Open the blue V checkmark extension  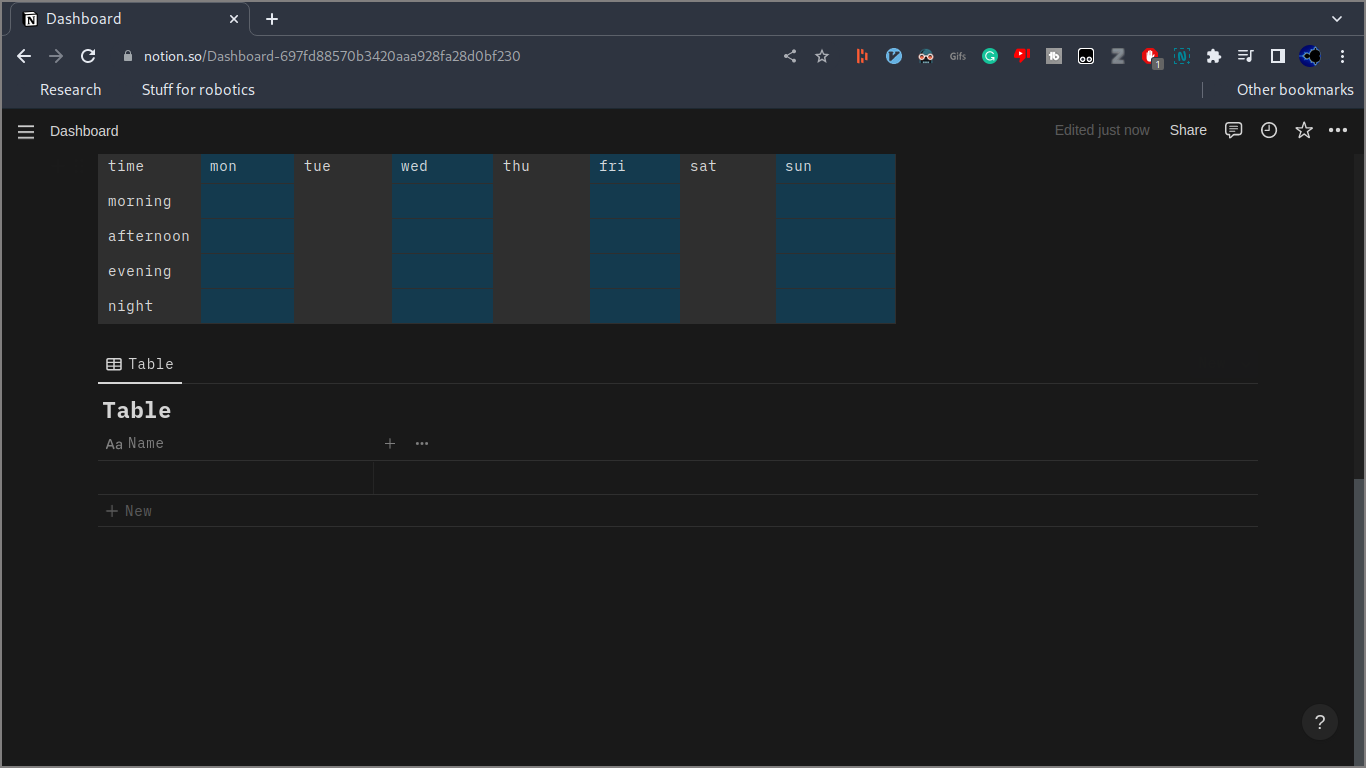[x=894, y=56]
